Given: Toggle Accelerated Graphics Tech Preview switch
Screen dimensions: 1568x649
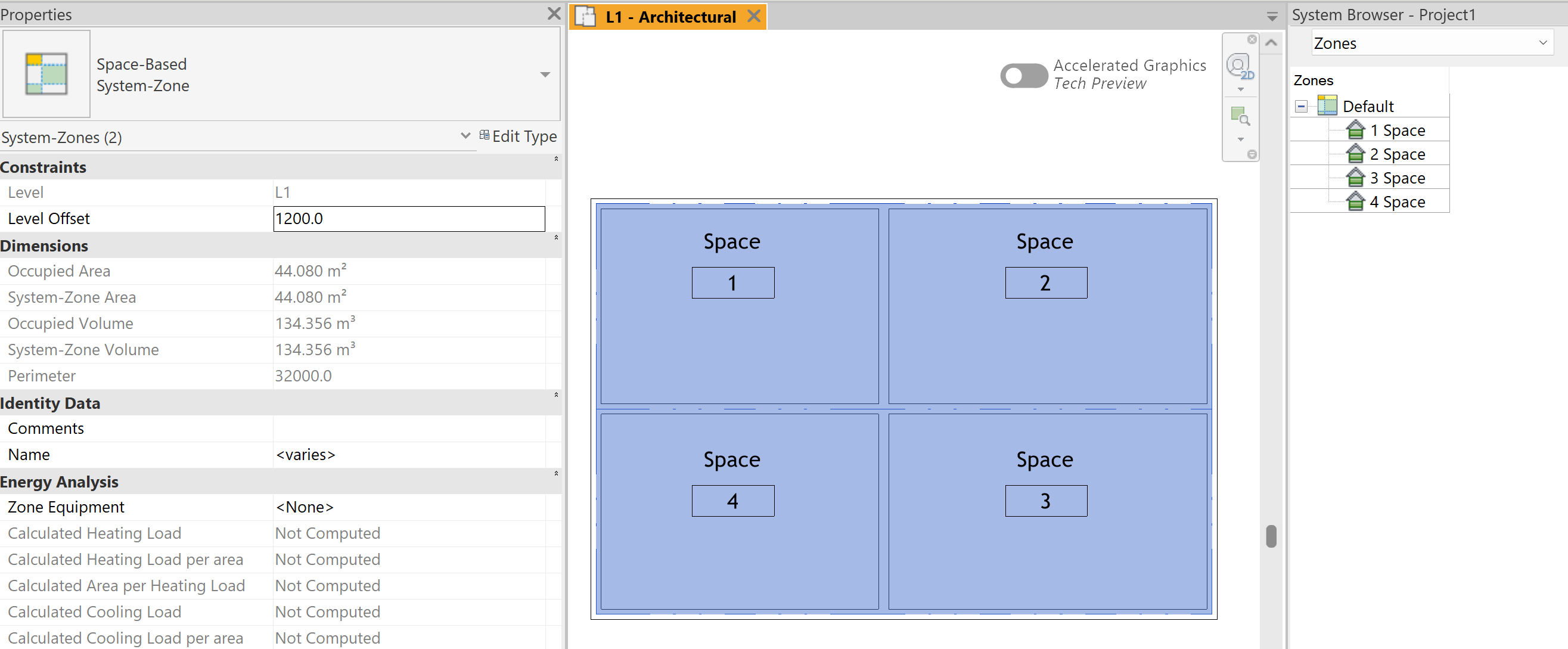Looking at the screenshot, I should (1023, 76).
